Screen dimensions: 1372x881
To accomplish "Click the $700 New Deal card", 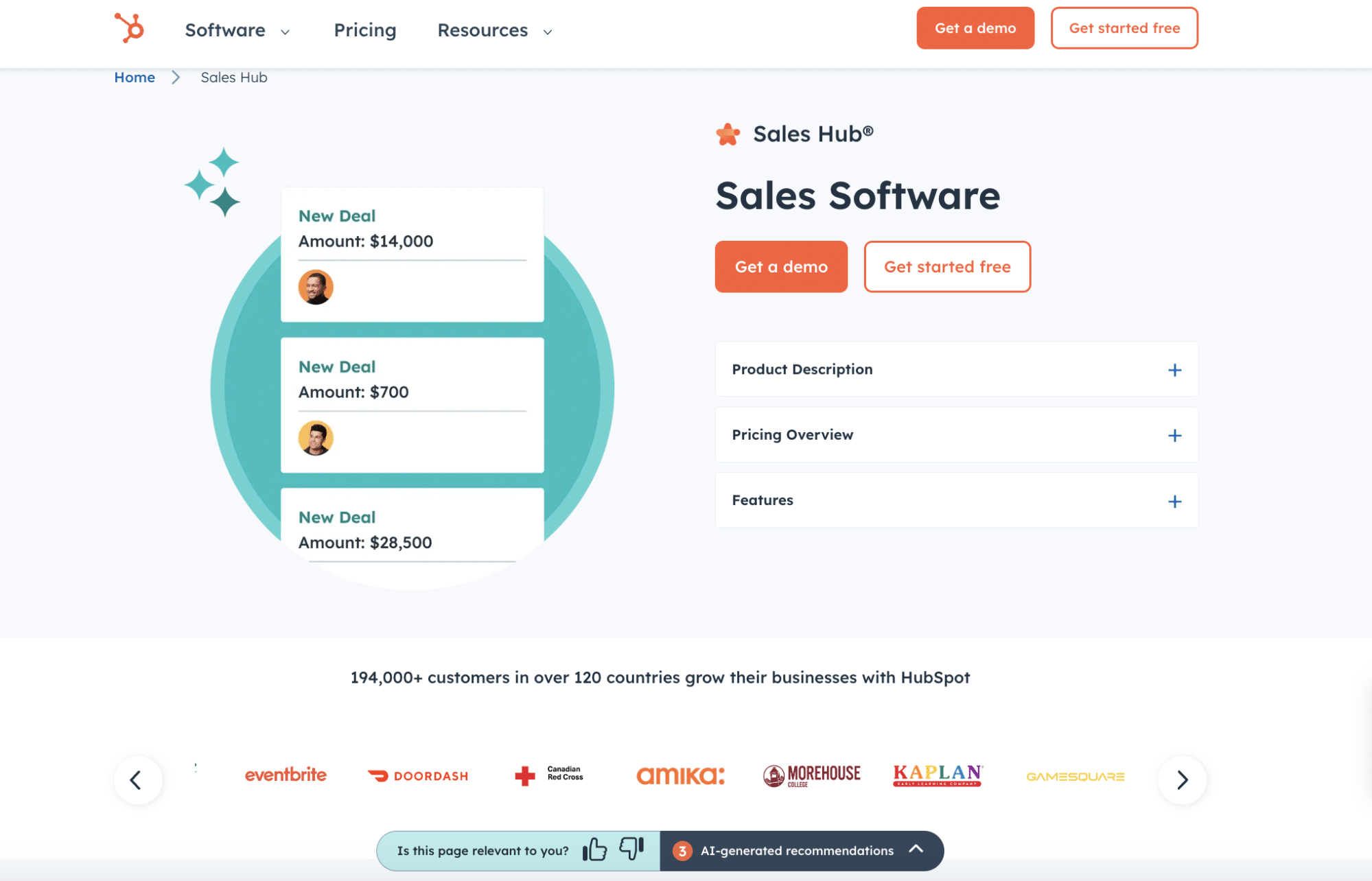I will pos(412,405).
